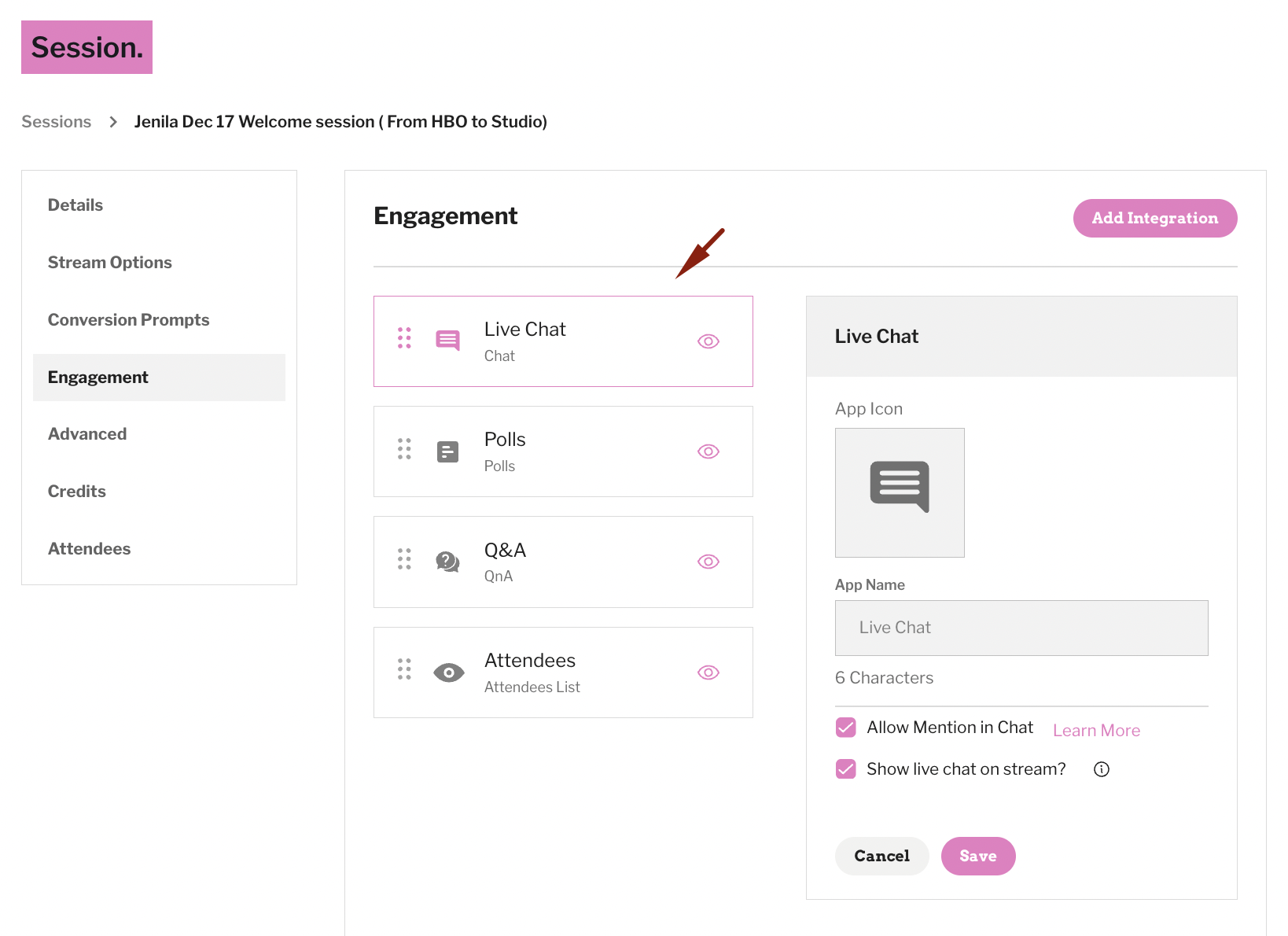
Task: Select the Attendees List subtitle
Action: pos(532,687)
